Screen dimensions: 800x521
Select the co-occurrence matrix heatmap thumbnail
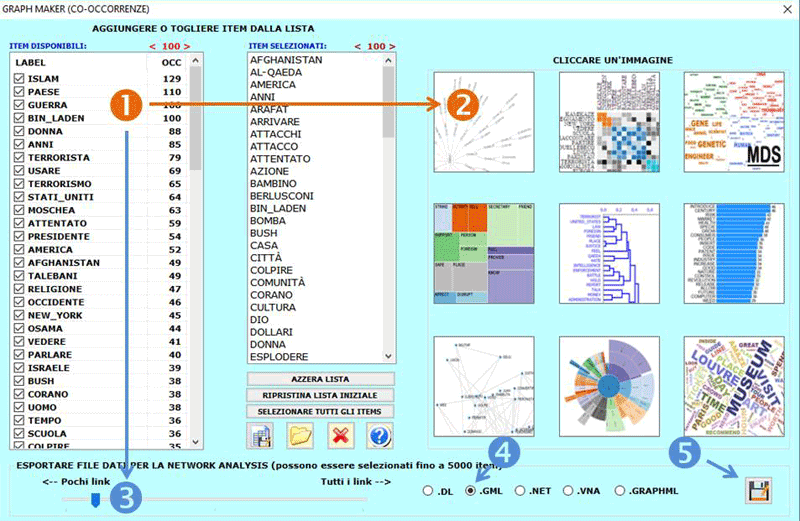tap(609, 122)
